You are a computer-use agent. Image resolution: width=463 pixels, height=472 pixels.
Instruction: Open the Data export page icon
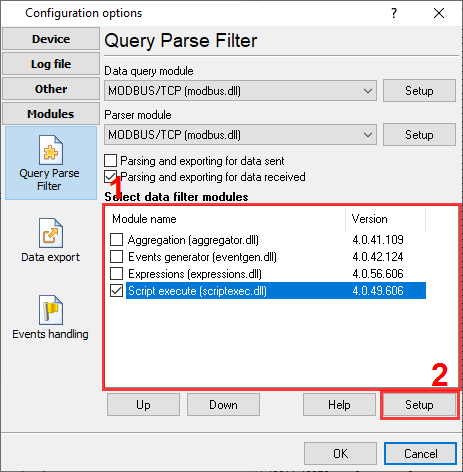pyautogui.click(x=51, y=233)
